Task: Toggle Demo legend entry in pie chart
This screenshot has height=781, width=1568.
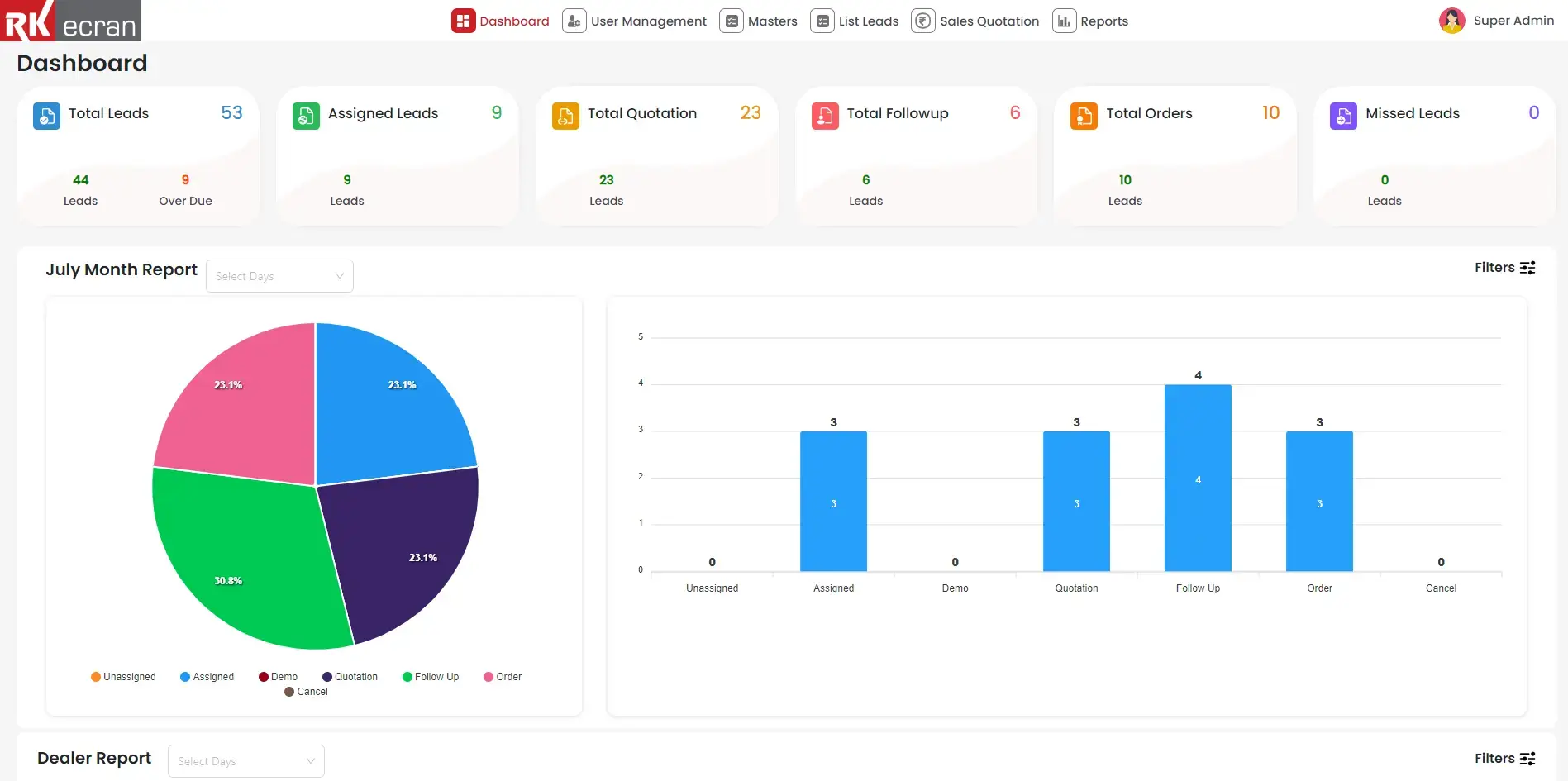Action: click(278, 677)
